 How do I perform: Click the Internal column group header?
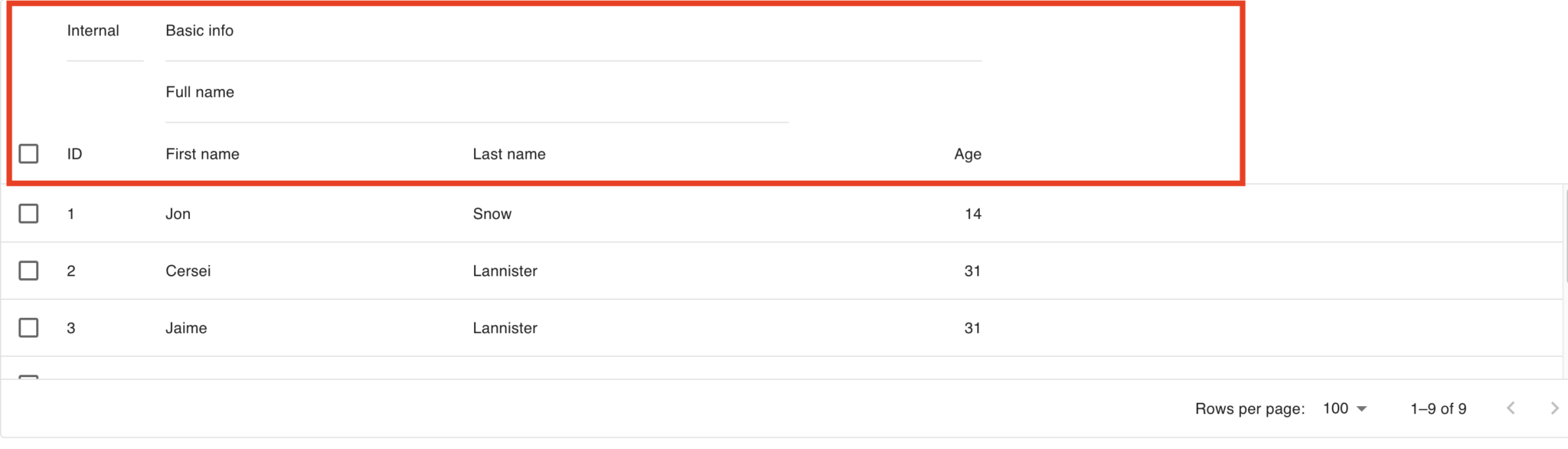93,31
